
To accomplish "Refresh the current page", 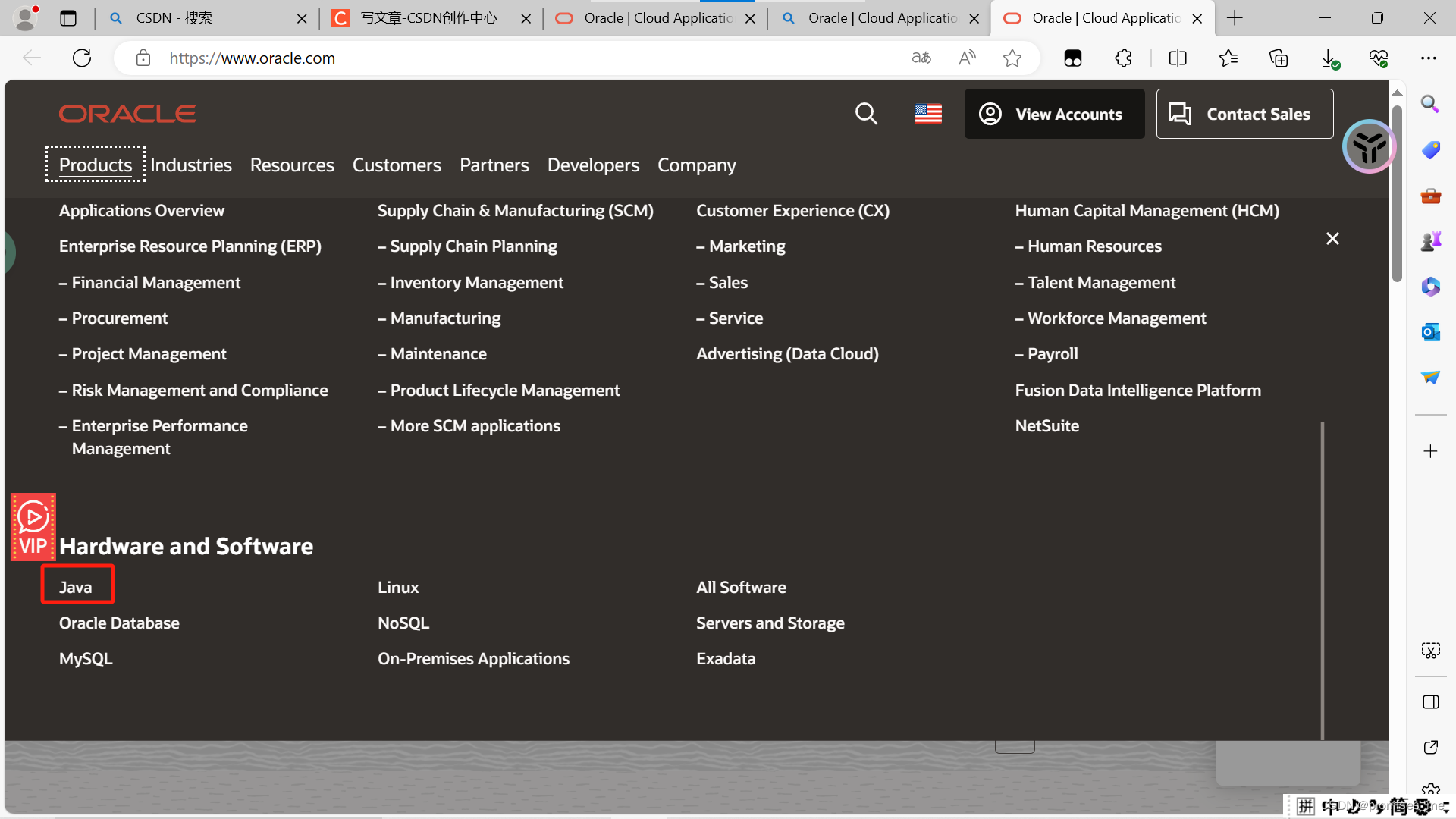I will (82, 58).
